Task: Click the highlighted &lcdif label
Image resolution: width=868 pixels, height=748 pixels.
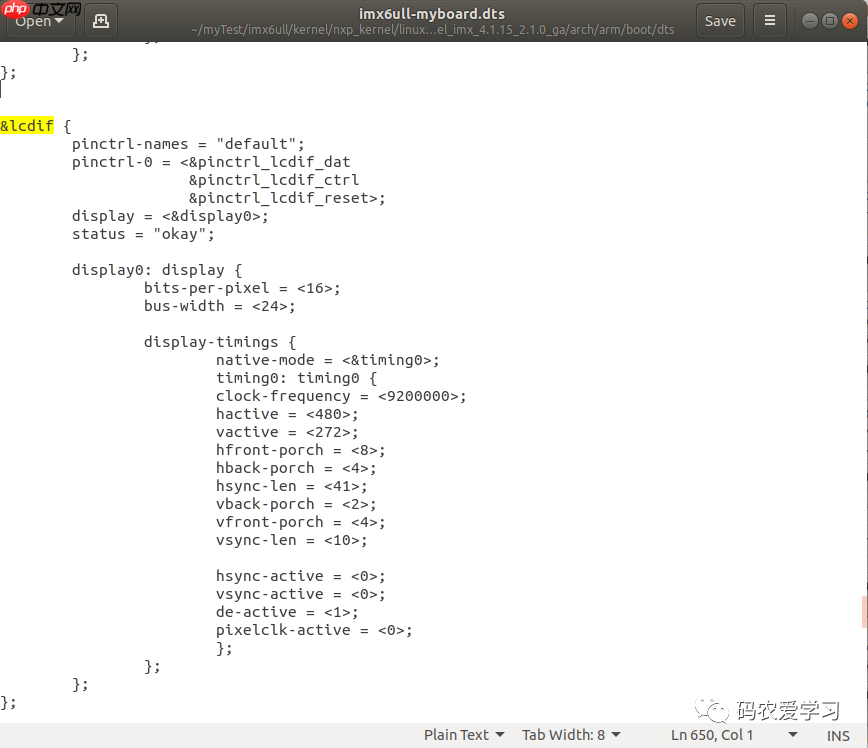Action: click(x=27, y=126)
